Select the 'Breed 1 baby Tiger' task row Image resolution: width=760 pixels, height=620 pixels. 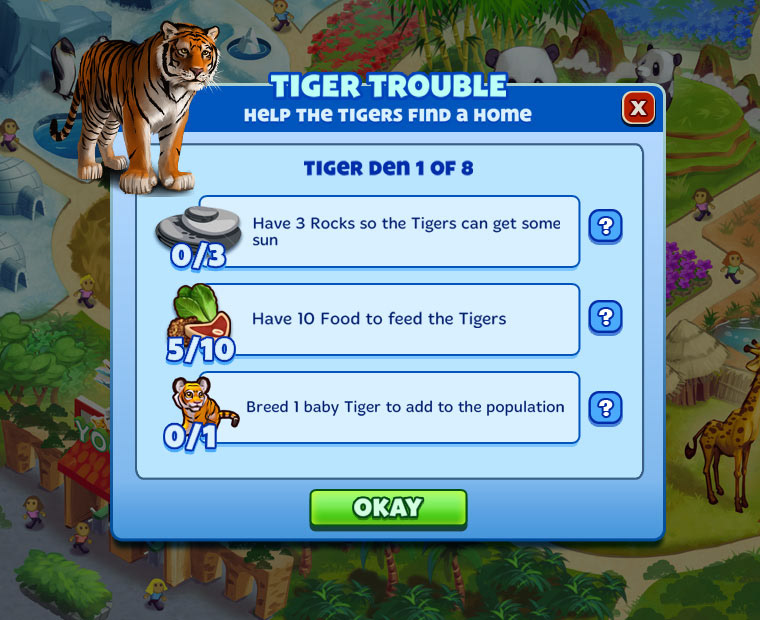pos(389,408)
